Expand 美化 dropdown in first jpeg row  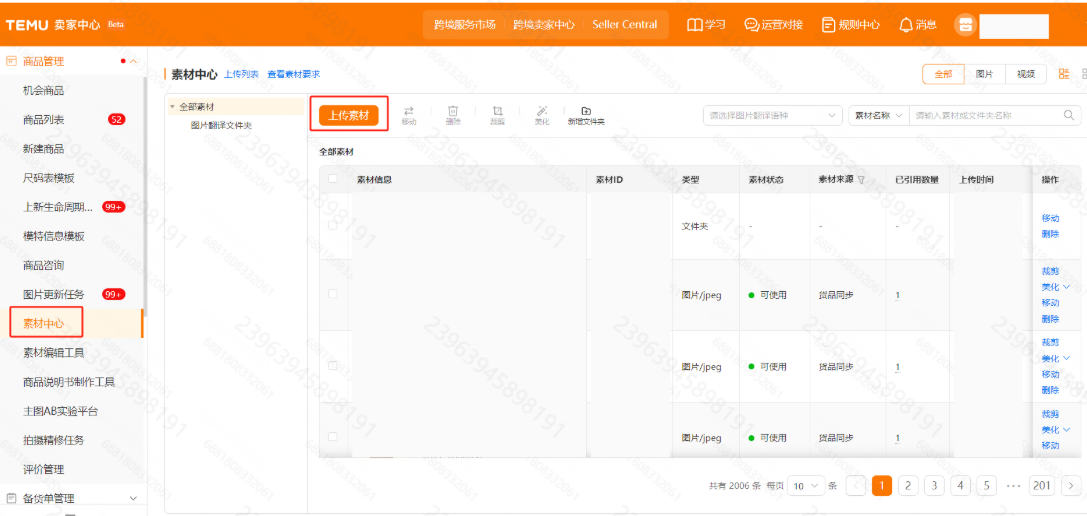pos(1067,286)
